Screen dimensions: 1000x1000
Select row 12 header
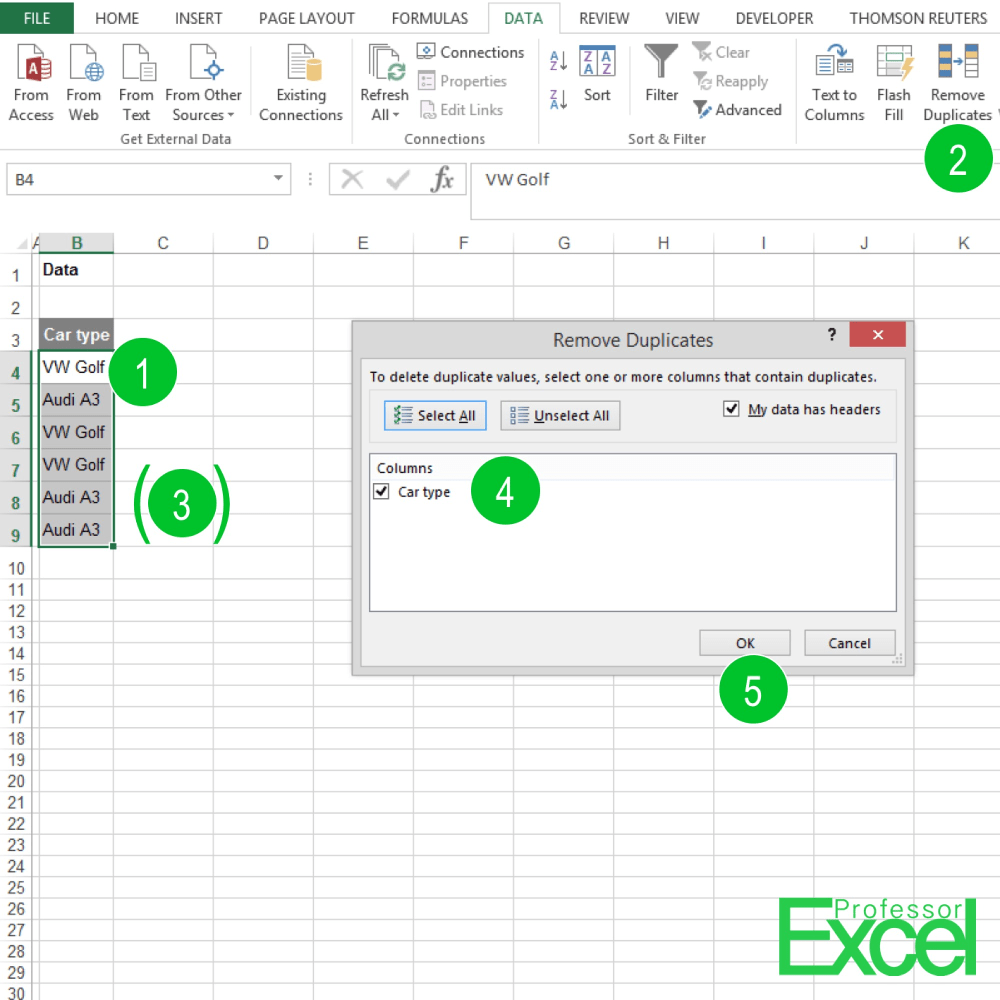[x=16, y=611]
